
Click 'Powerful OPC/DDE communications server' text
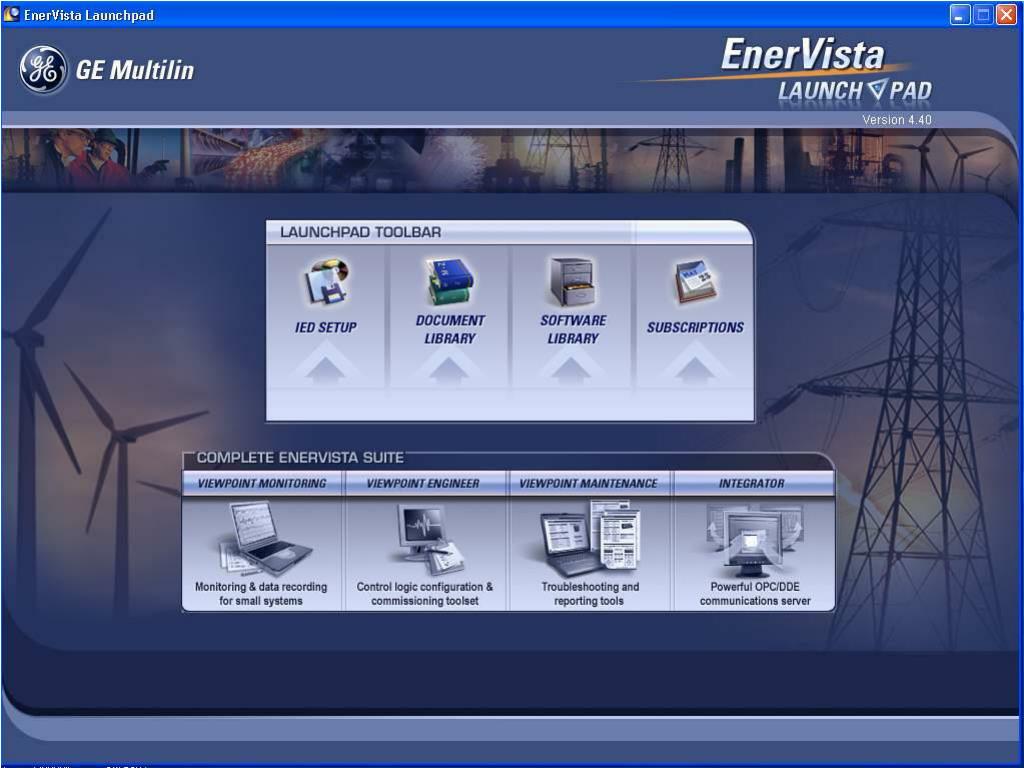tap(755, 594)
